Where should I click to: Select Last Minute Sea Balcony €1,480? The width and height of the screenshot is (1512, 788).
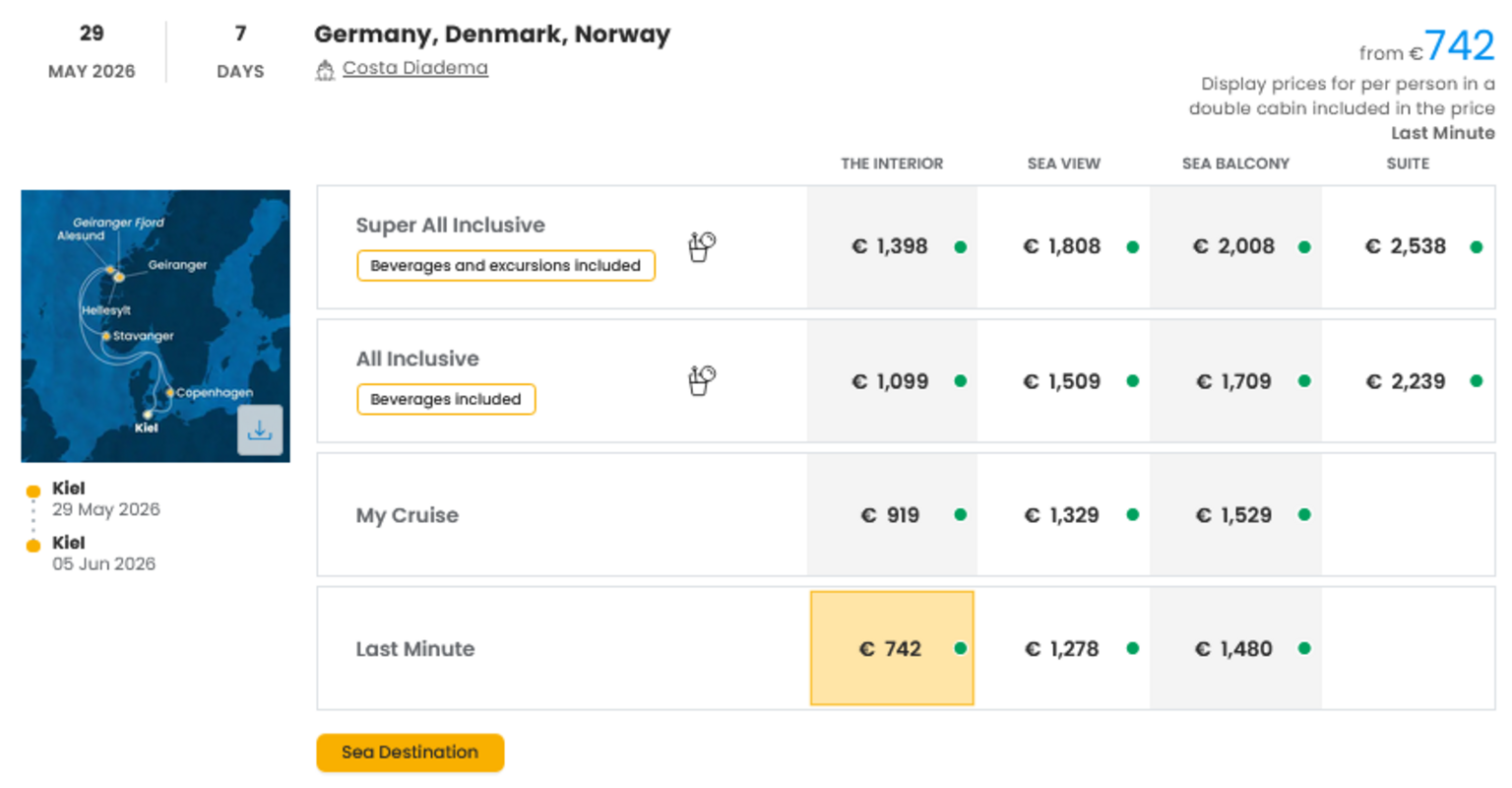click(x=1234, y=648)
